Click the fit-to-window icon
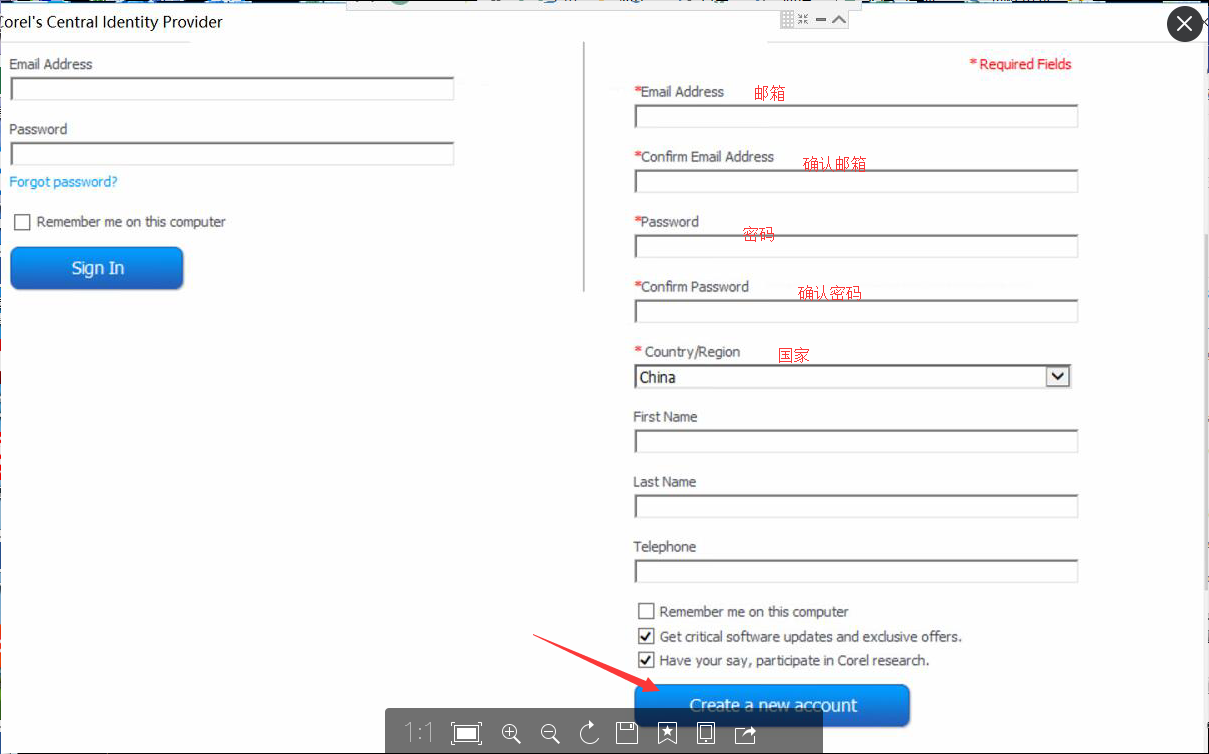Screen dimensions: 1209x754 [x=467, y=733]
